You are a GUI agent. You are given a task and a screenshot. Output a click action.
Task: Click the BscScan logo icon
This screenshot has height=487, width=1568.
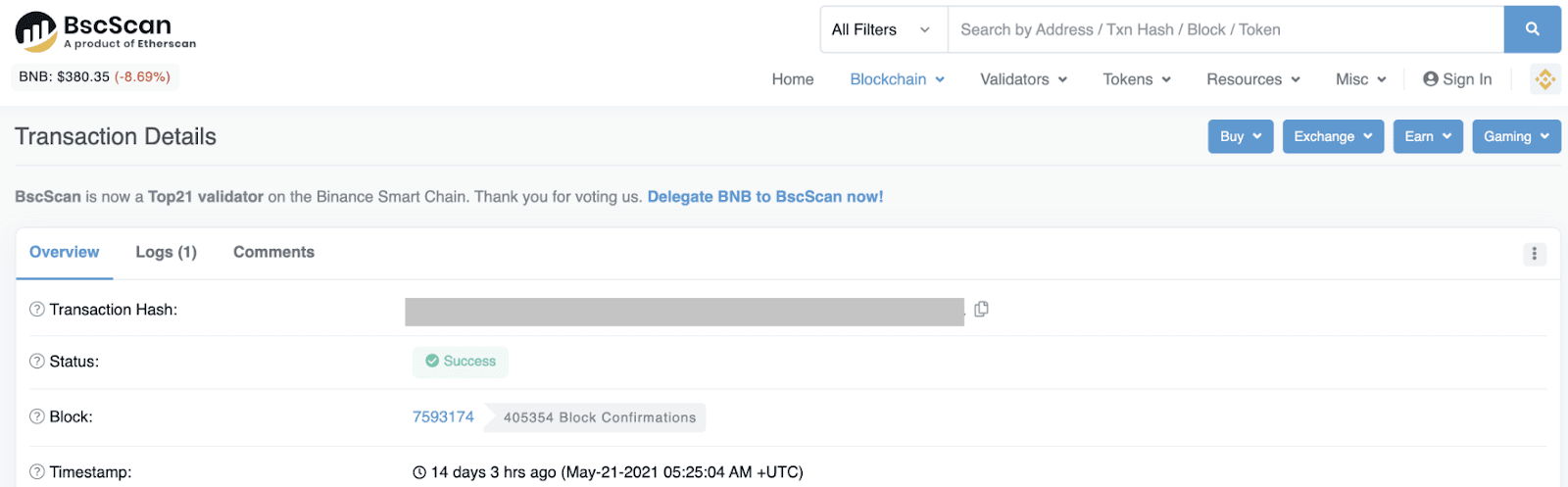coord(36,31)
